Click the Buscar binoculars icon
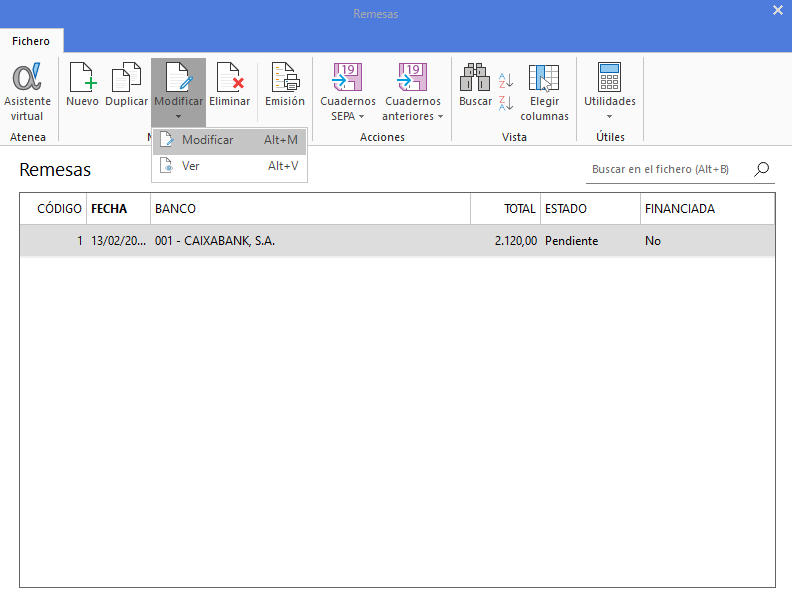This screenshot has width=792, height=614. click(475, 77)
